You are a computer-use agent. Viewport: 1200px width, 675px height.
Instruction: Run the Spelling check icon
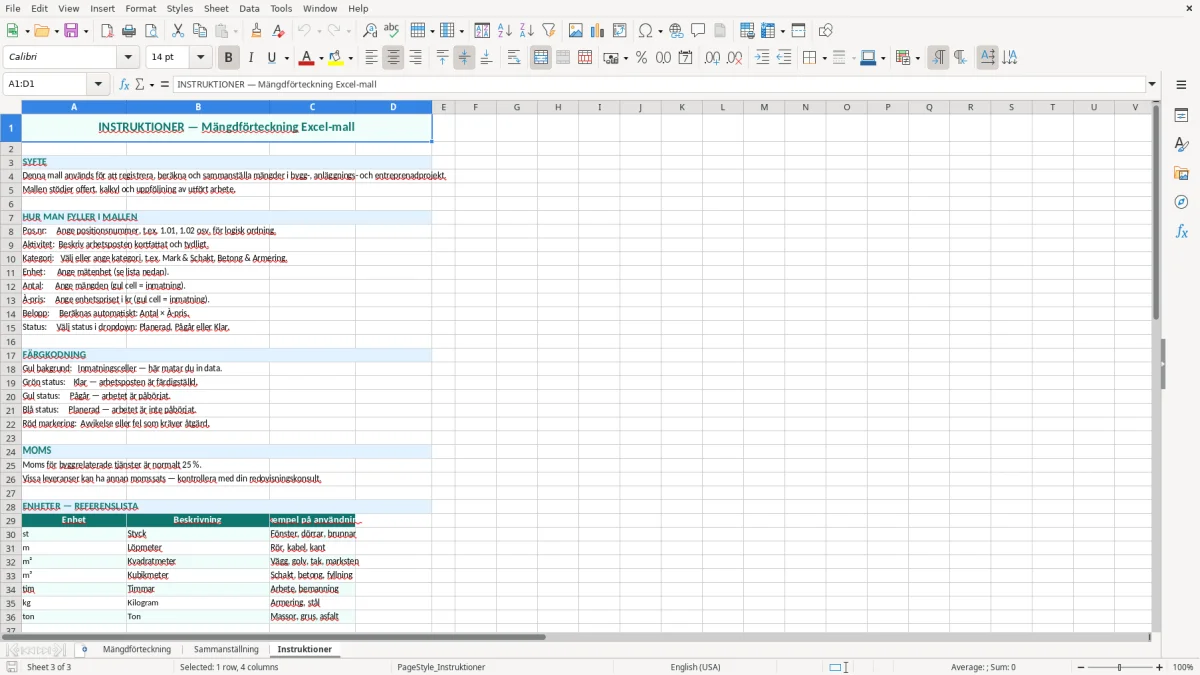pyautogui.click(x=392, y=31)
